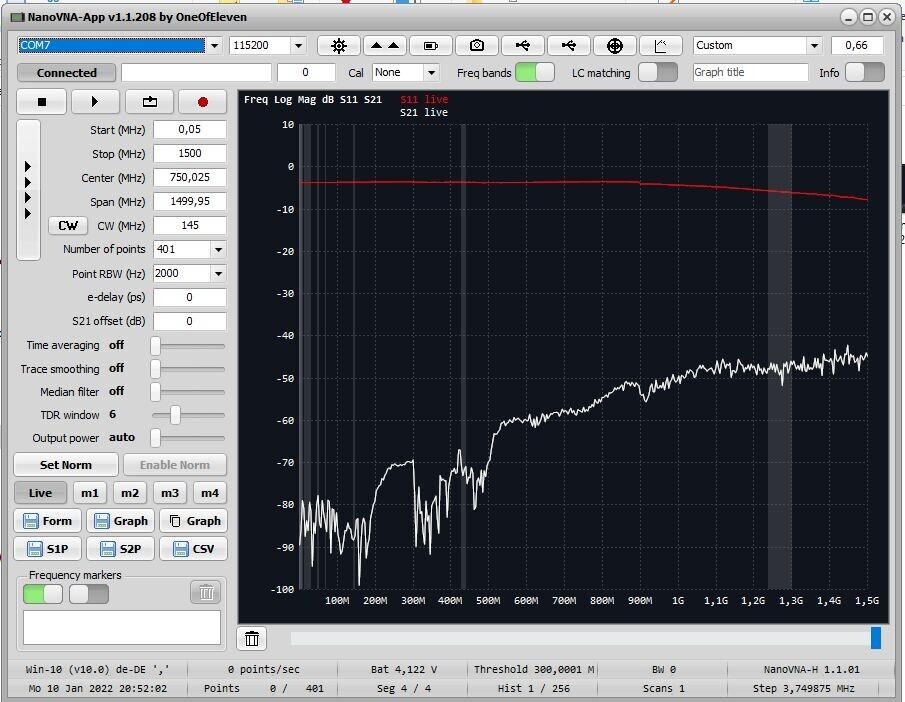Export S1P file
The width and height of the screenshot is (905, 702).
click(47, 548)
